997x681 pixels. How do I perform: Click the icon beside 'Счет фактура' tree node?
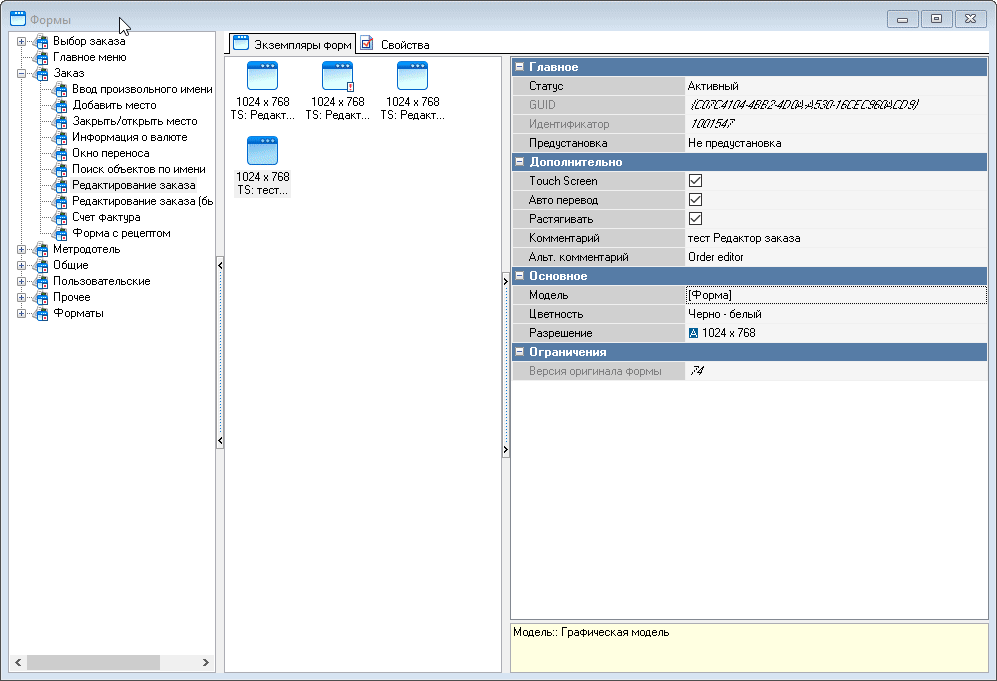pyautogui.click(x=60, y=217)
